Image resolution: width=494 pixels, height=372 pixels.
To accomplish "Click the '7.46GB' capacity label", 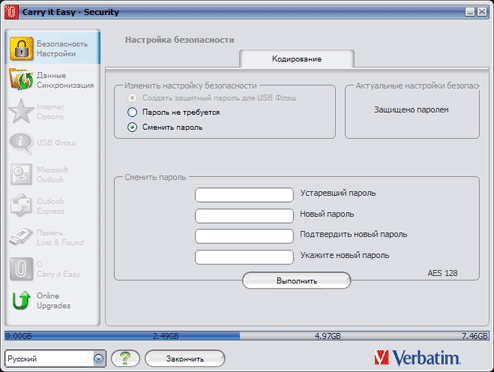I will 475,336.
